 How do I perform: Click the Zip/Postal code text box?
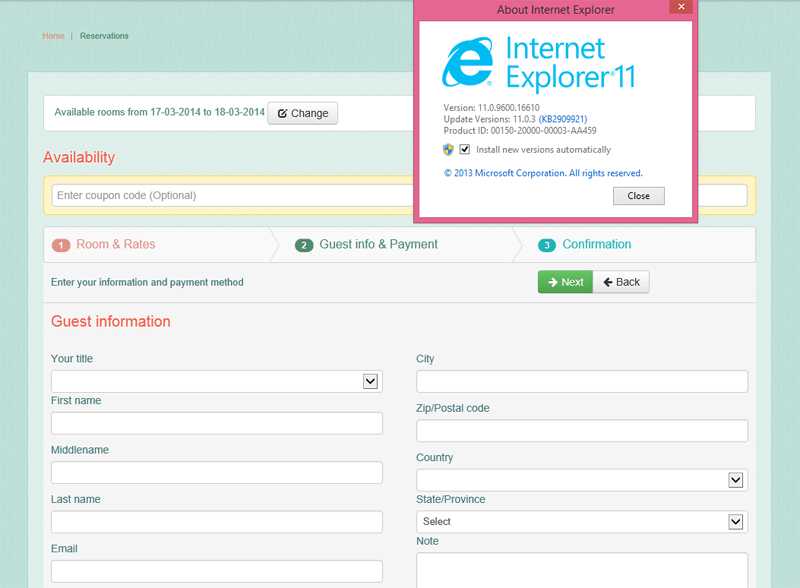582,431
